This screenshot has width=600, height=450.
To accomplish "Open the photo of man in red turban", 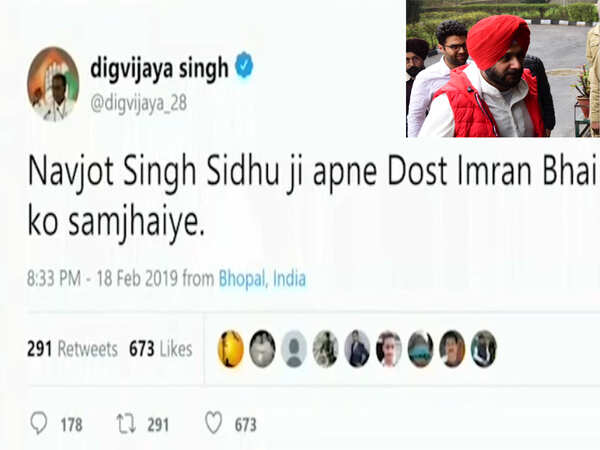I will (x=503, y=68).
